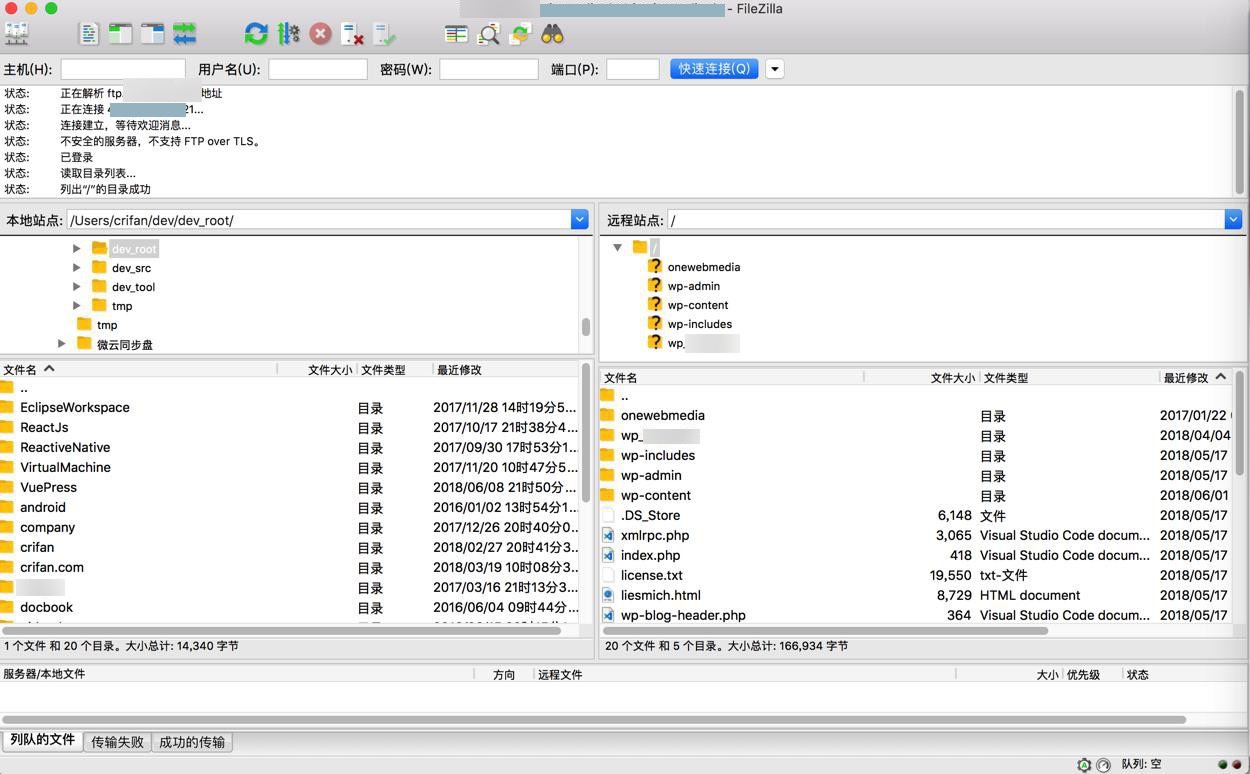Expand tmp subfolder under dev in tree
Screen dimensions: 1250x774
click(x=77, y=305)
